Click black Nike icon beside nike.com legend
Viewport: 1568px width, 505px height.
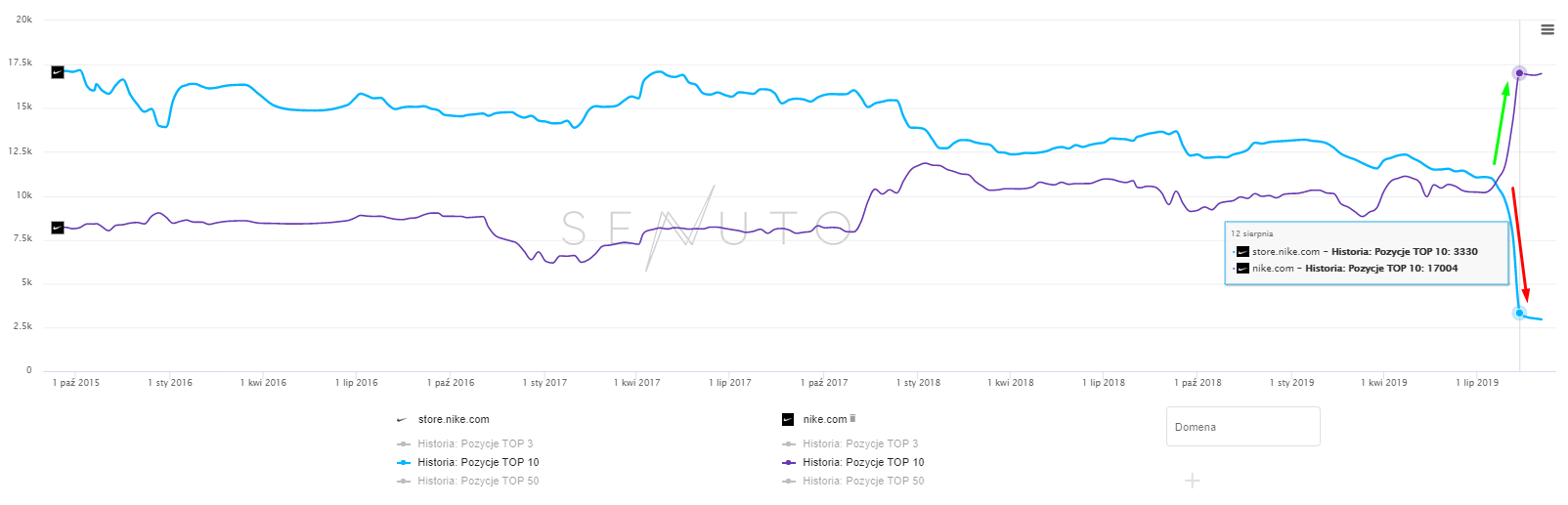click(788, 420)
